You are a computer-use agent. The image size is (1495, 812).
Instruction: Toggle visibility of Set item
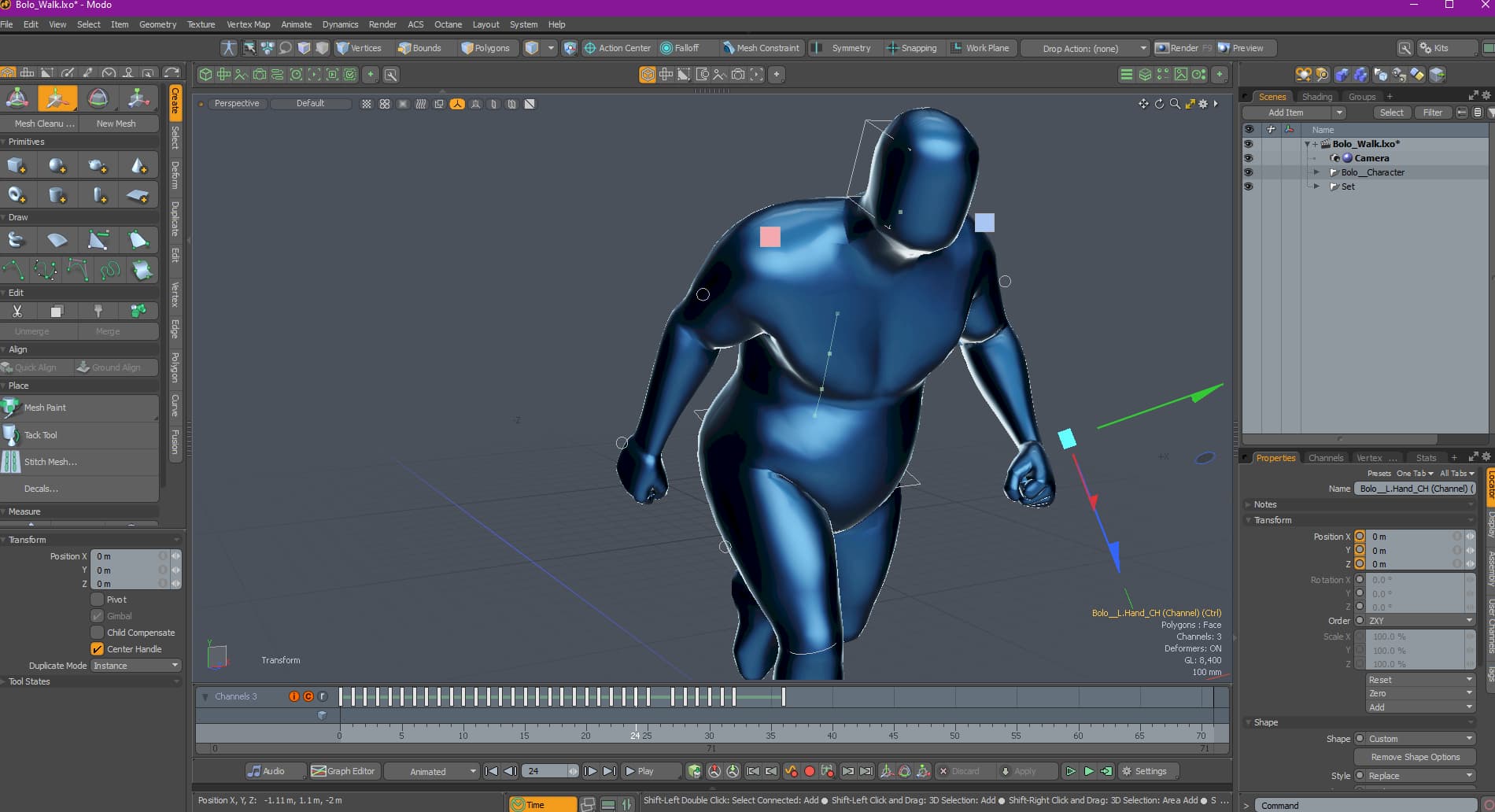coord(1248,186)
